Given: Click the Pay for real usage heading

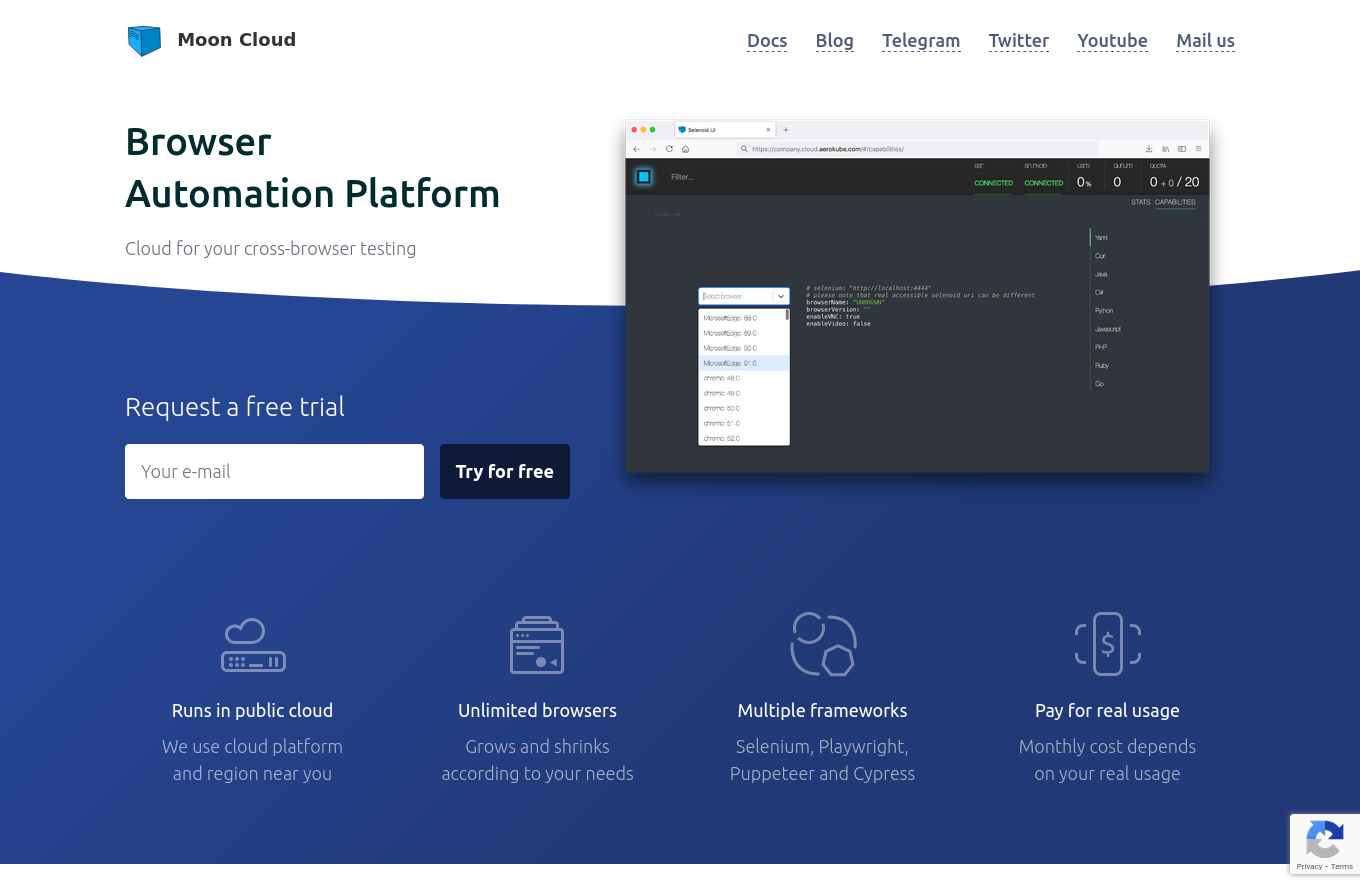Looking at the screenshot, I should (x=1107, y=711).
